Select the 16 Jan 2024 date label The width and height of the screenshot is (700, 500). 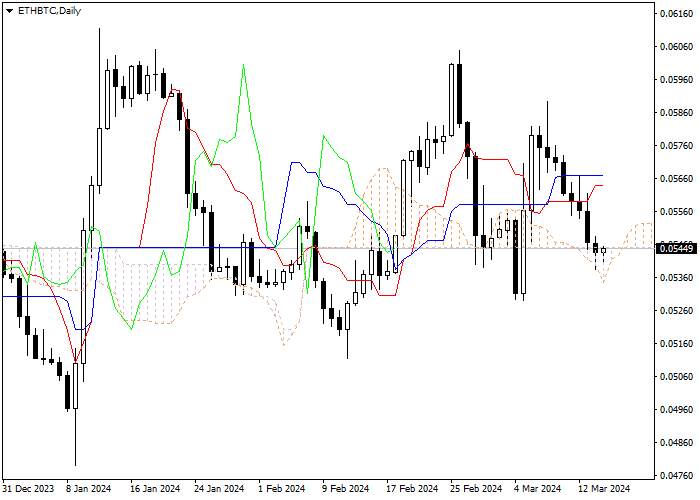point(155,489)
